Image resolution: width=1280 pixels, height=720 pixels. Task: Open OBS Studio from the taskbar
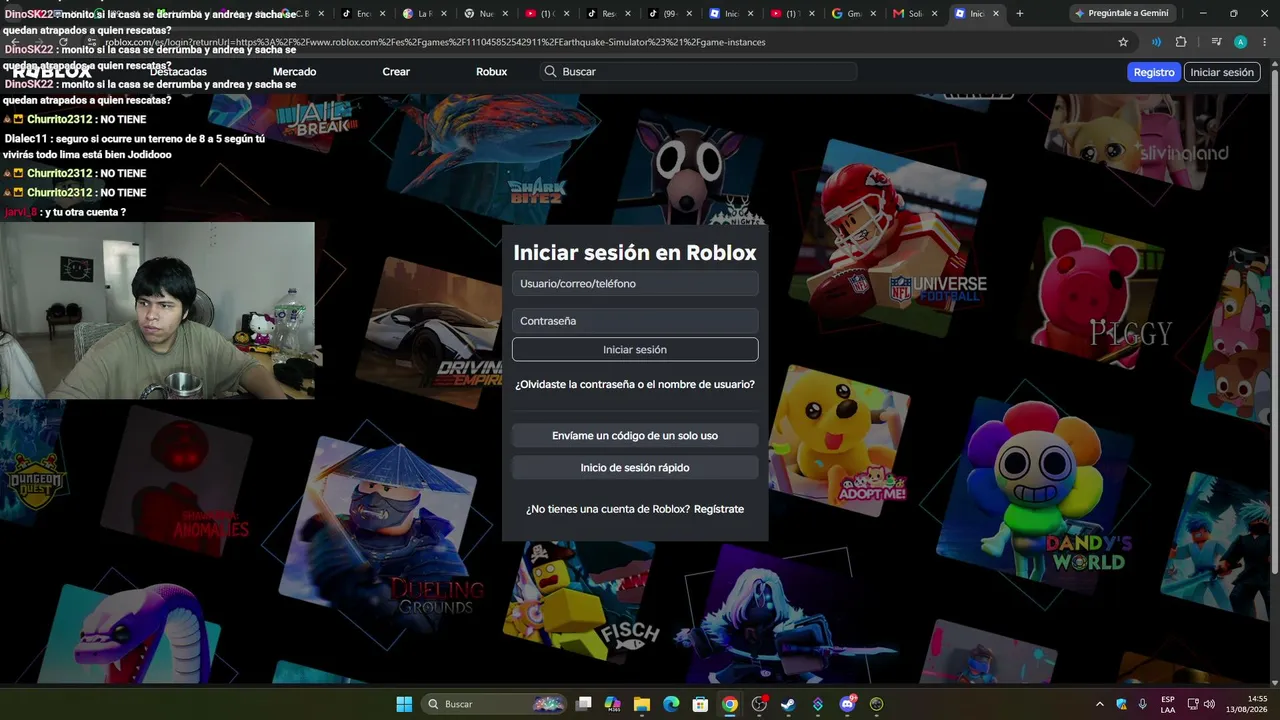pyautogui.click(x=759, y=704)
